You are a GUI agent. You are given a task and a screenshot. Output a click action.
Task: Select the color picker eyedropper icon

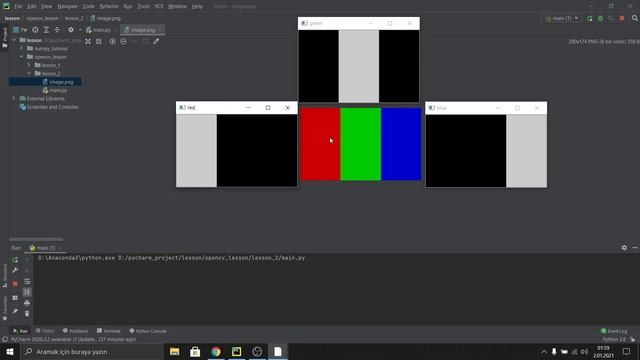pyautogui.click(x=156, y=41)
